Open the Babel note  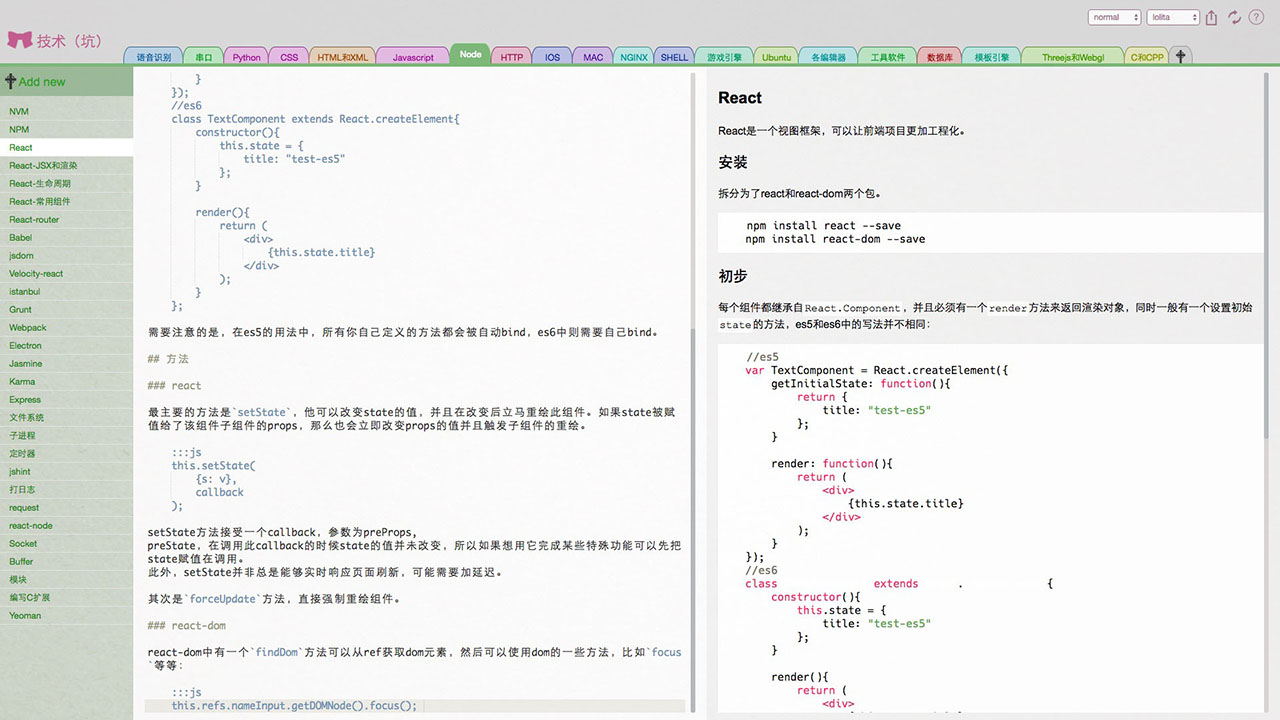click(x=66, y=237)
